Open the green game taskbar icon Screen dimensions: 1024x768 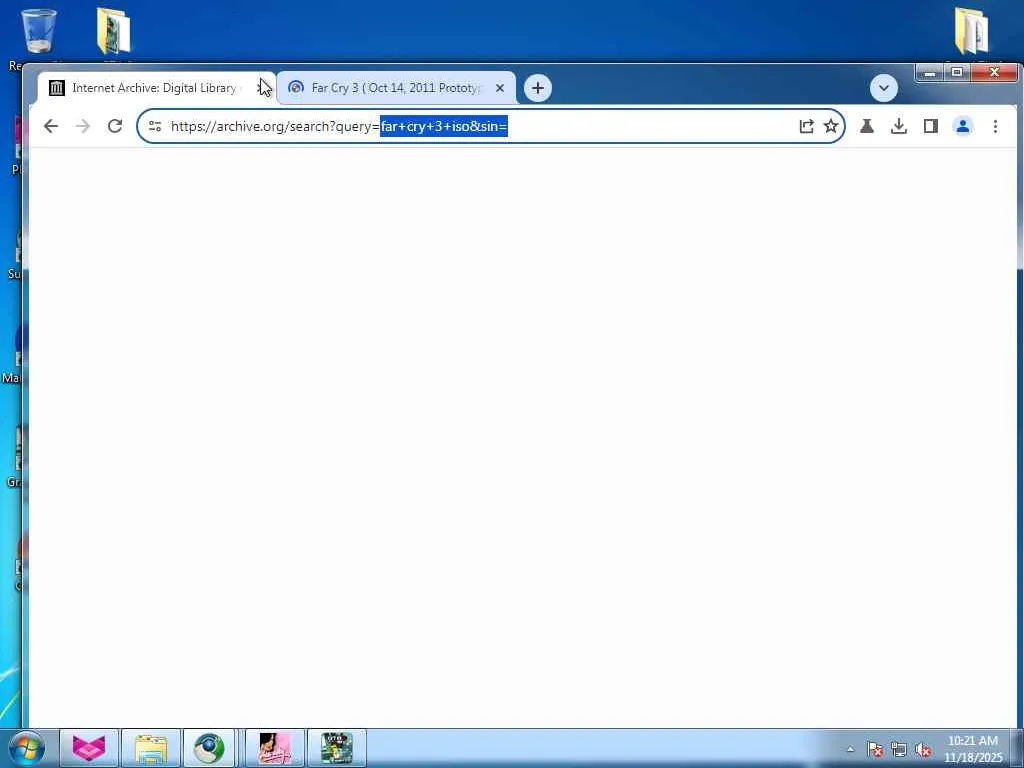pyautogui.click(x=337, y=748)
